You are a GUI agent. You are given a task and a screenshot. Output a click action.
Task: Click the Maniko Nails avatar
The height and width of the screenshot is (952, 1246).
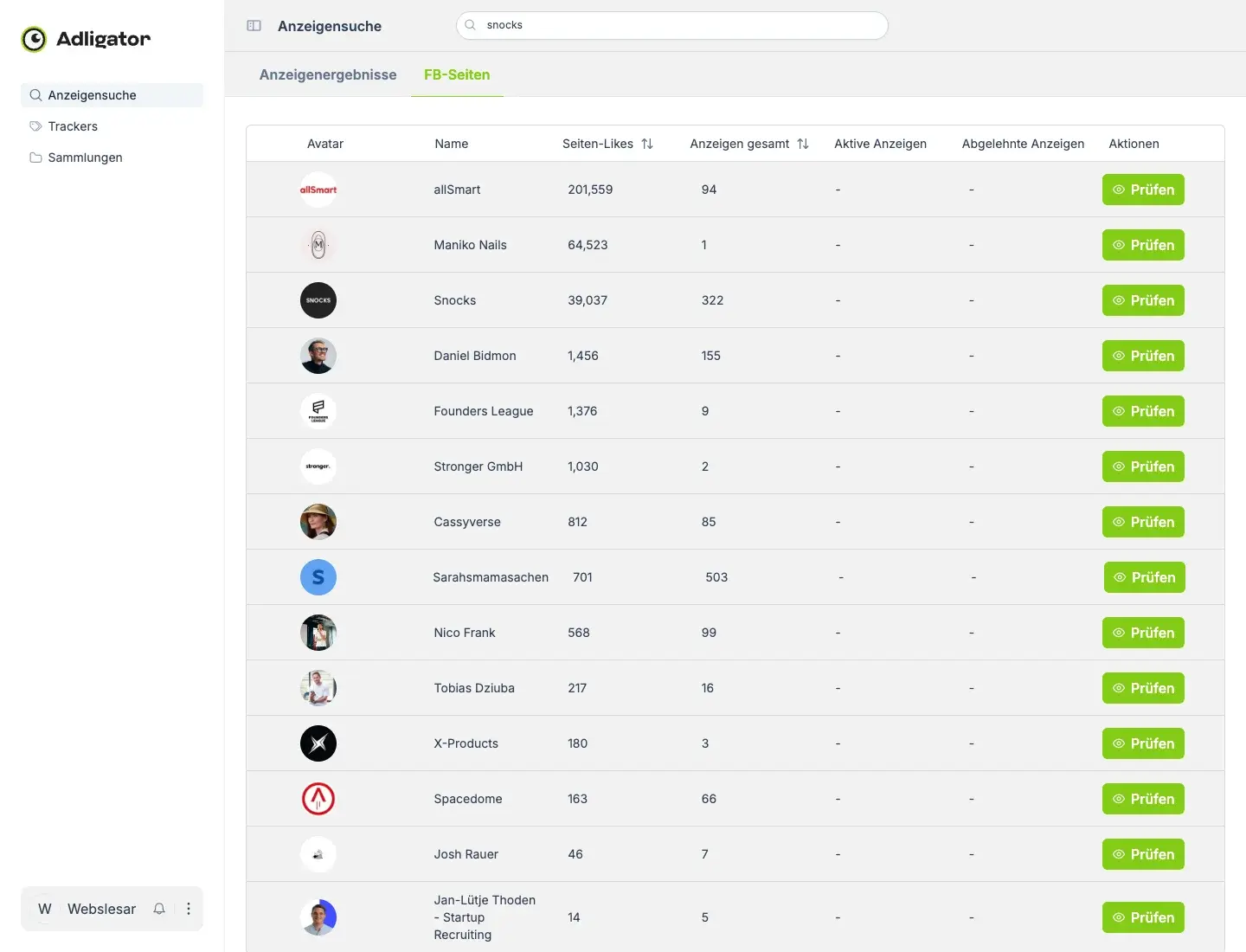click(318, 245)
